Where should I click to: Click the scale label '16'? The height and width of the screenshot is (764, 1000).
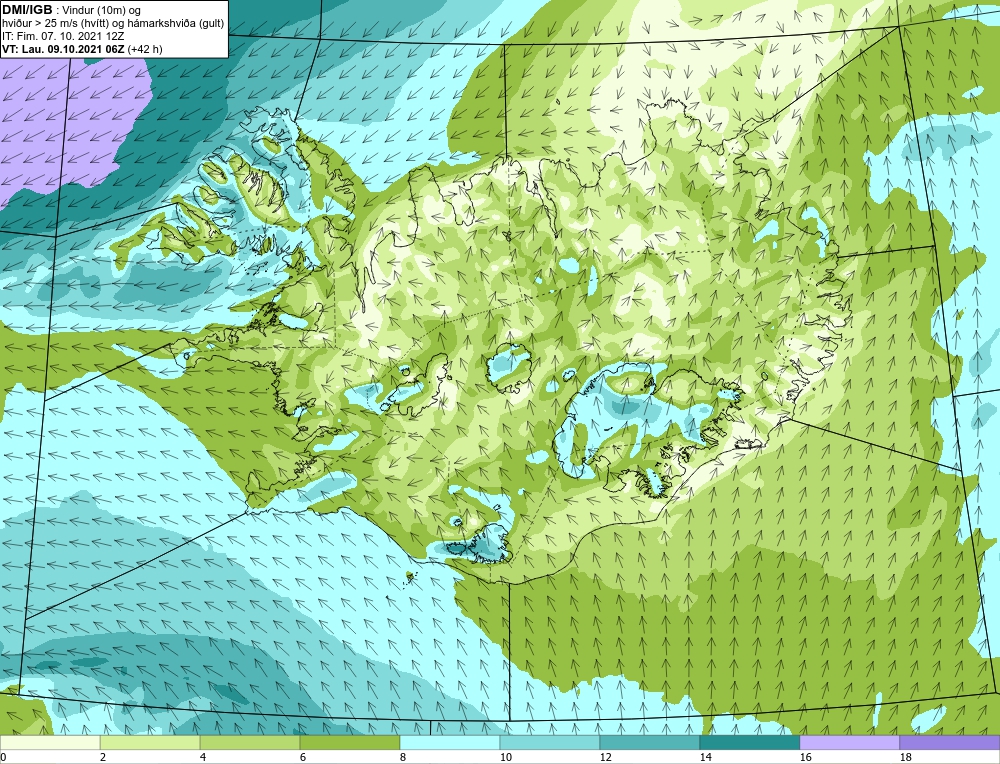[806, 757]
